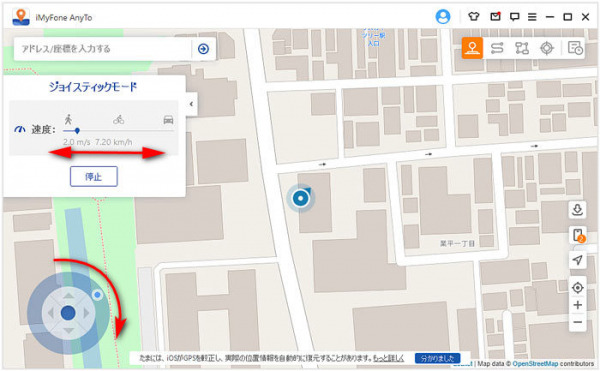Switch to Multi-spot route mode
The height and width of the screenshot is (371, 600).
click(x=522, y=48)
